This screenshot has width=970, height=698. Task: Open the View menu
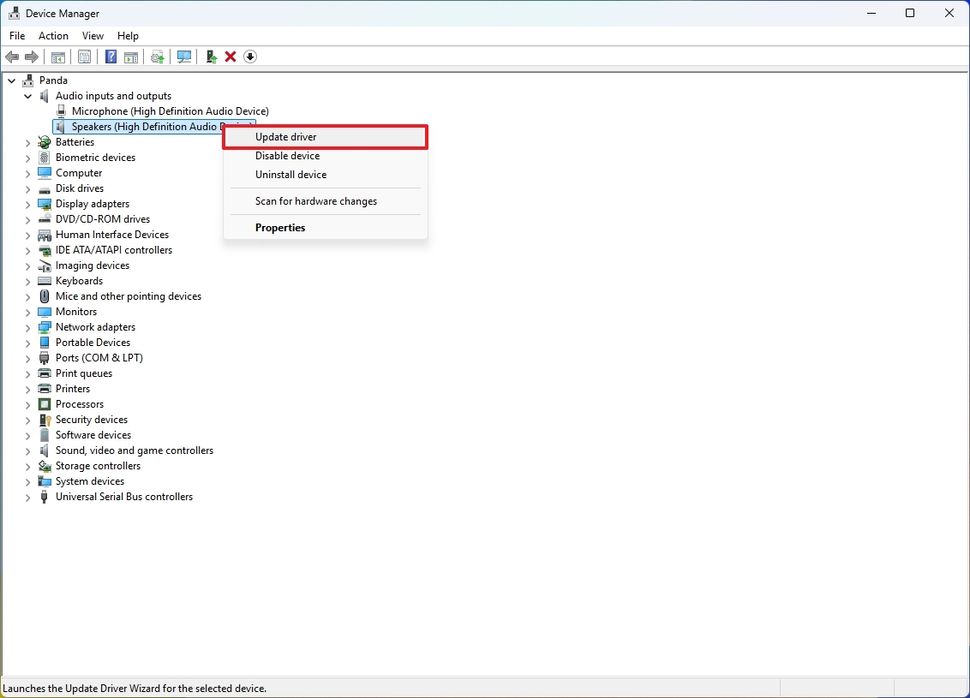click(92, 35)
